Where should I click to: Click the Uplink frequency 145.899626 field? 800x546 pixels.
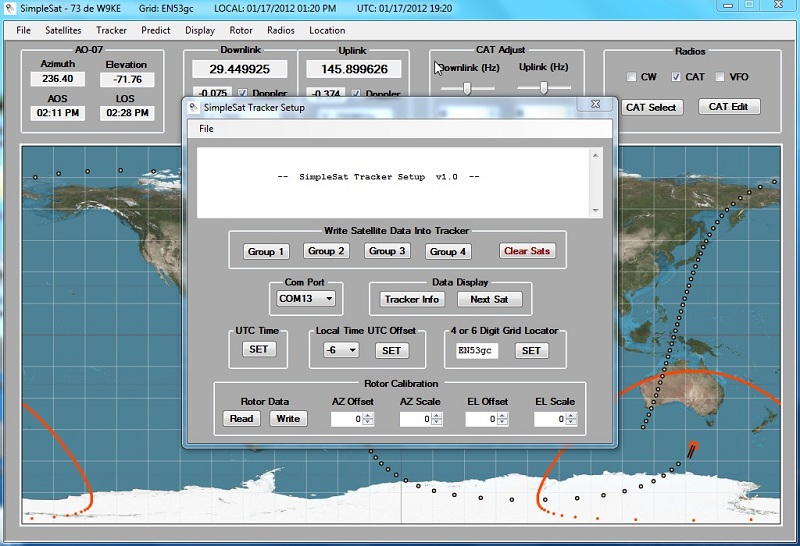pos(354,69)
